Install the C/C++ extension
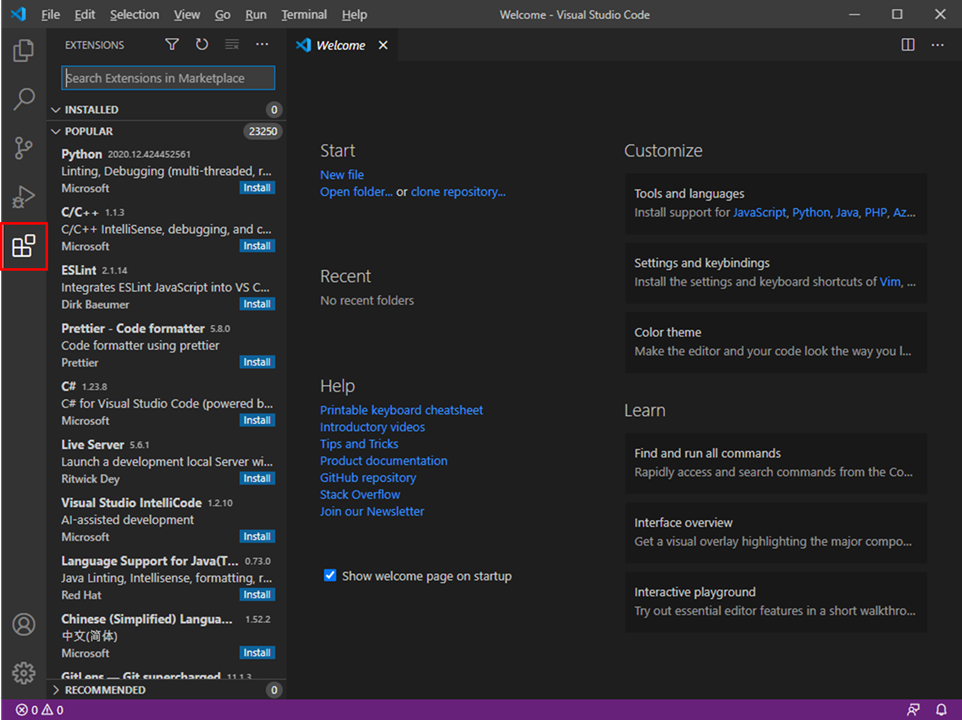This screenshot has height=720, width=962. tap(257, 246)
